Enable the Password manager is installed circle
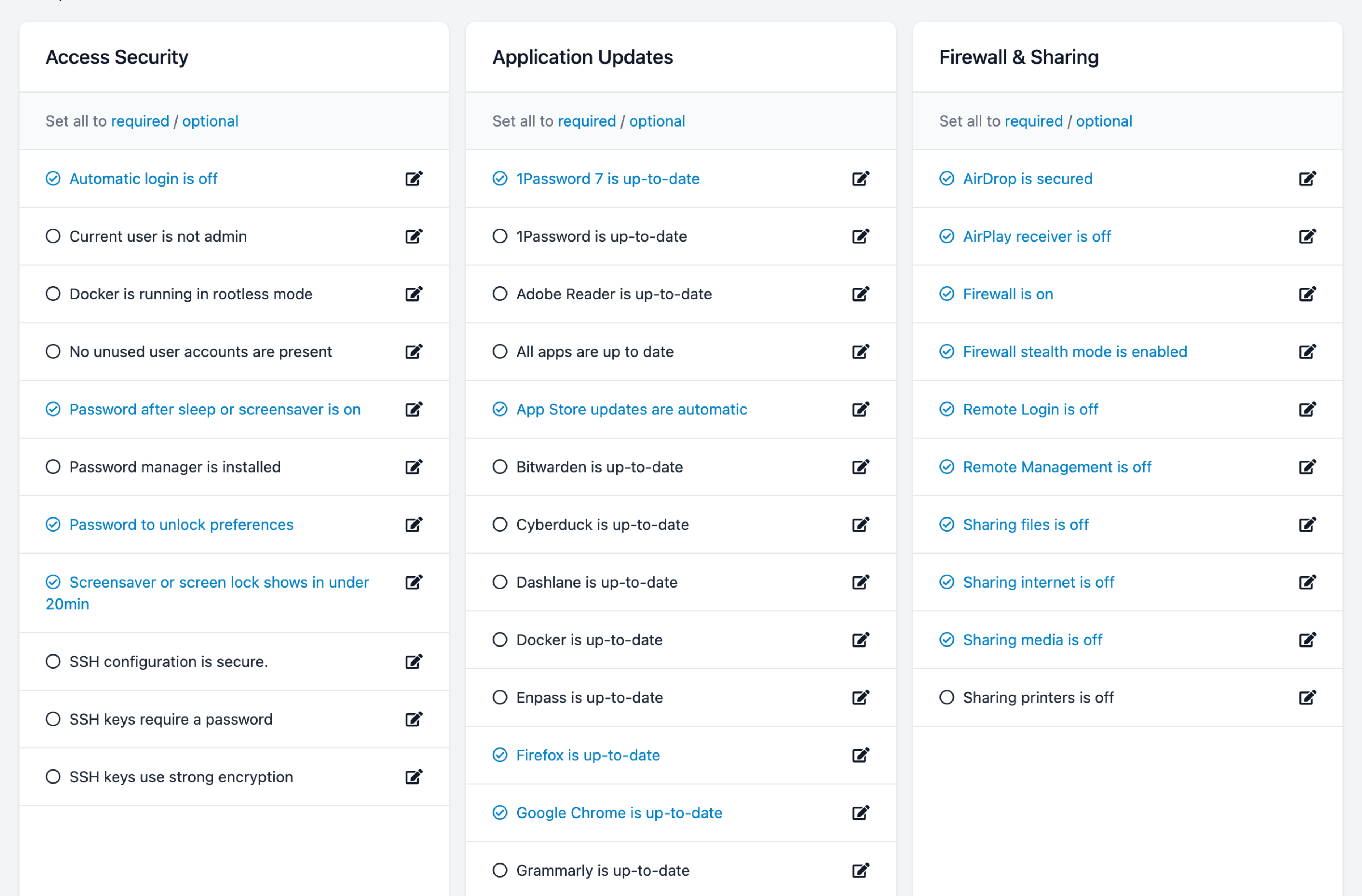 [x=53, y=467]
